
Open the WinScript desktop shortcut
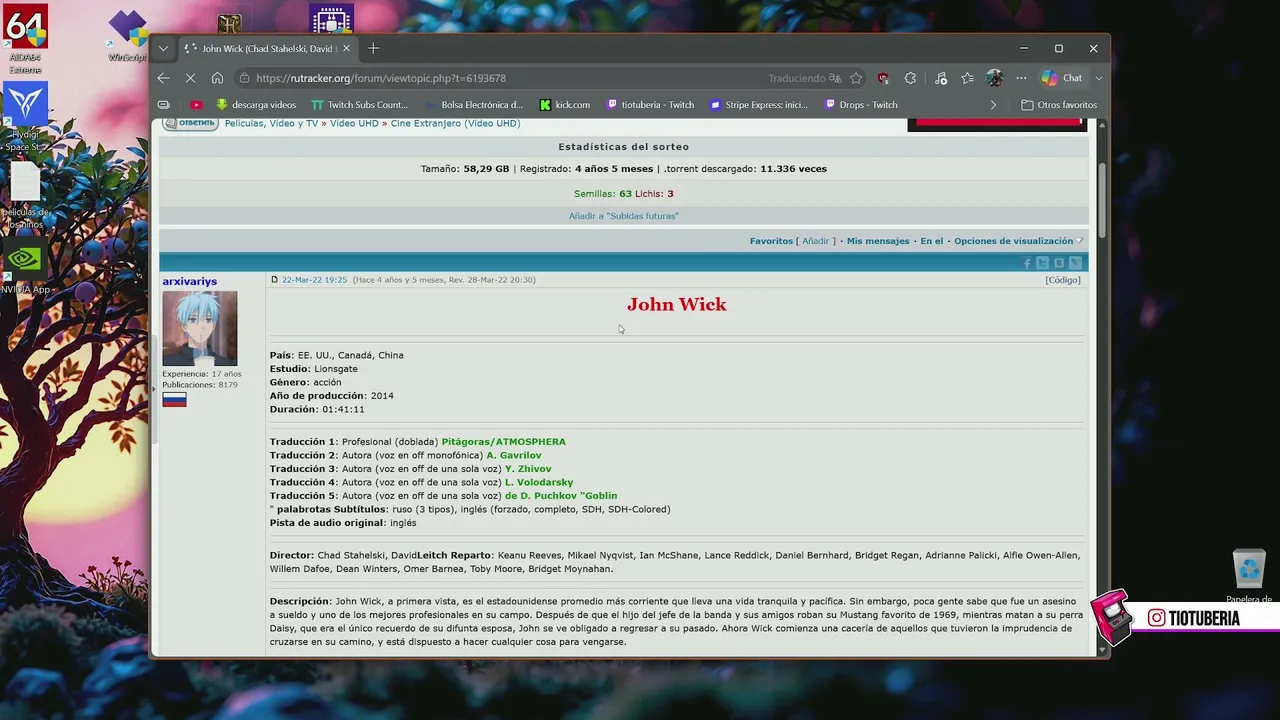(127, 36)
